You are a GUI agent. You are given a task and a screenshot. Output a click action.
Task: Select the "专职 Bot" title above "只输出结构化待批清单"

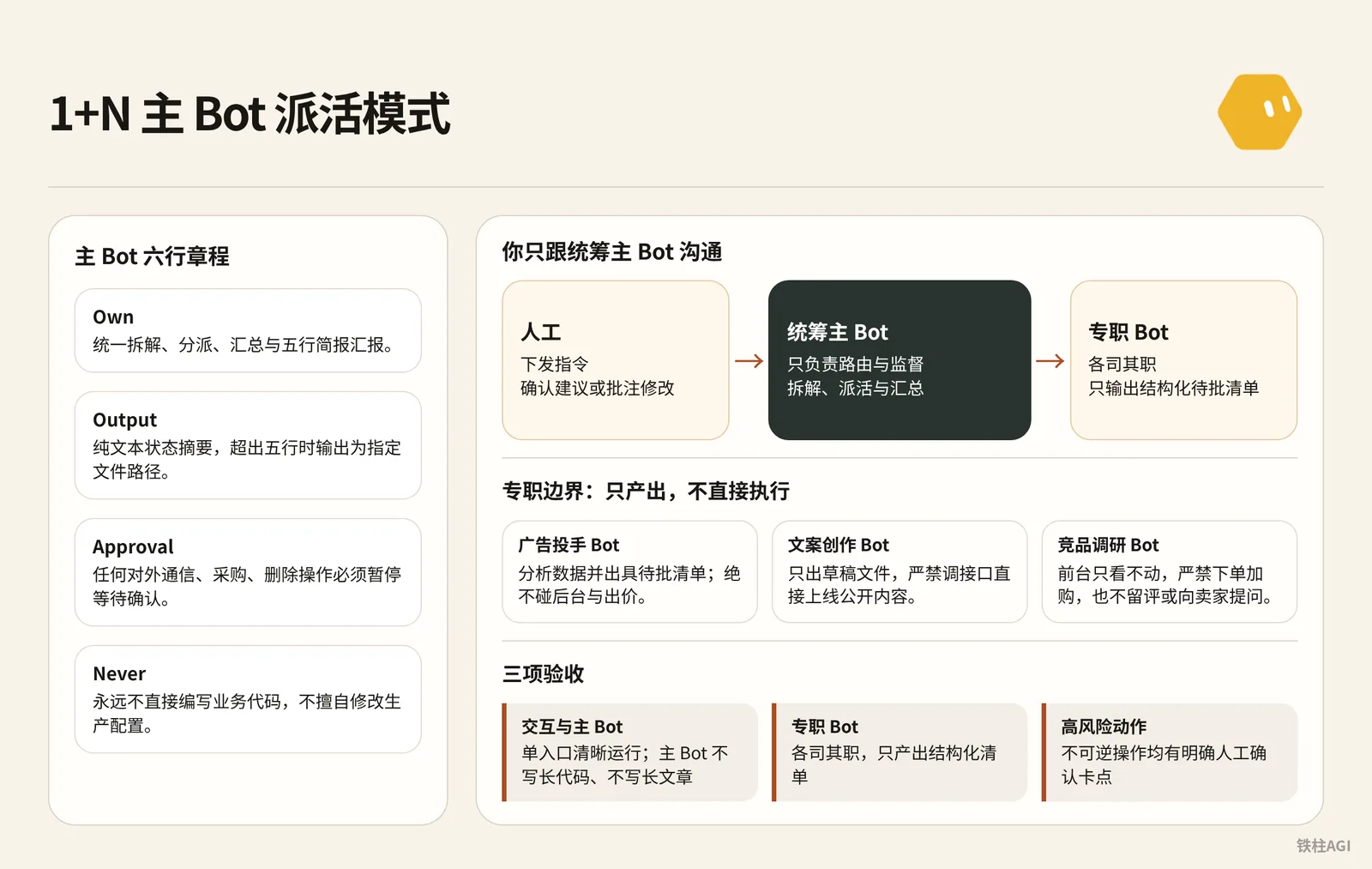[1128, 332]
